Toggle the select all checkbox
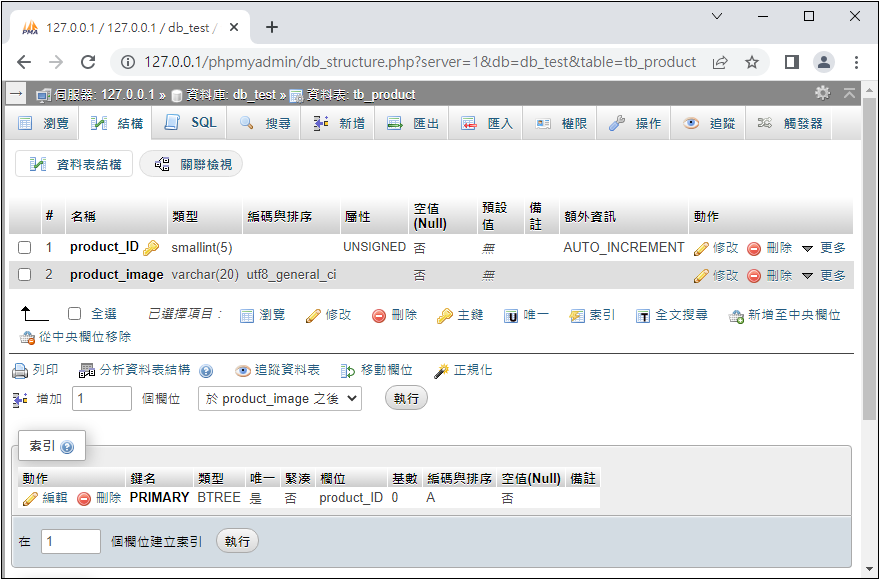Viewport: 880px width, 580px height. [74, 314]
